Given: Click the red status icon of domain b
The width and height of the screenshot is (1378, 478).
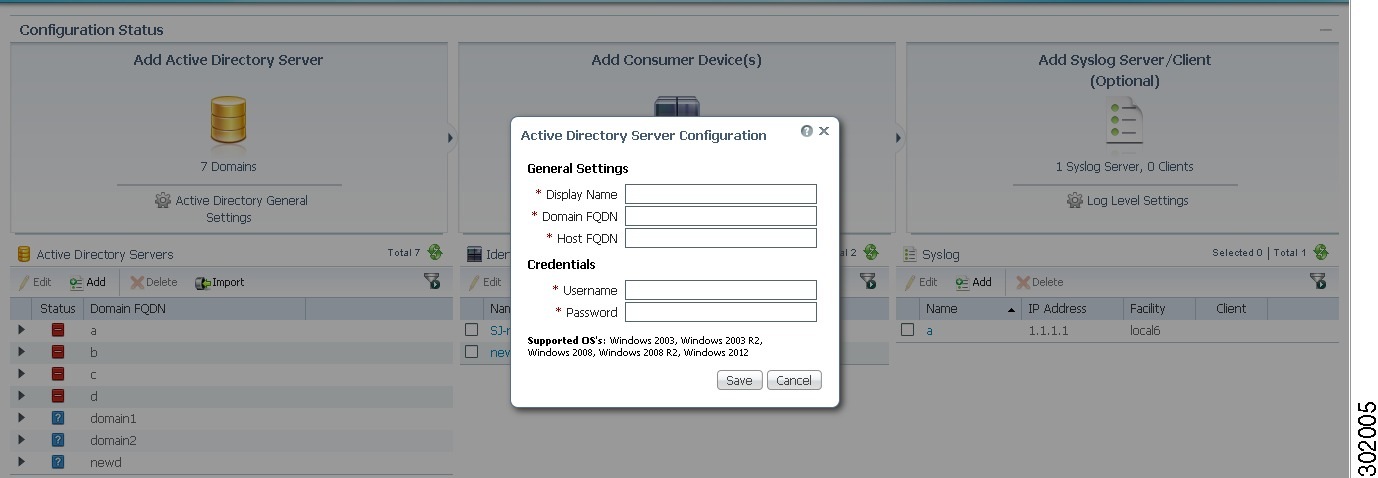Looking at the screenshot, I should pyautogui.click(x=58, y=352).
